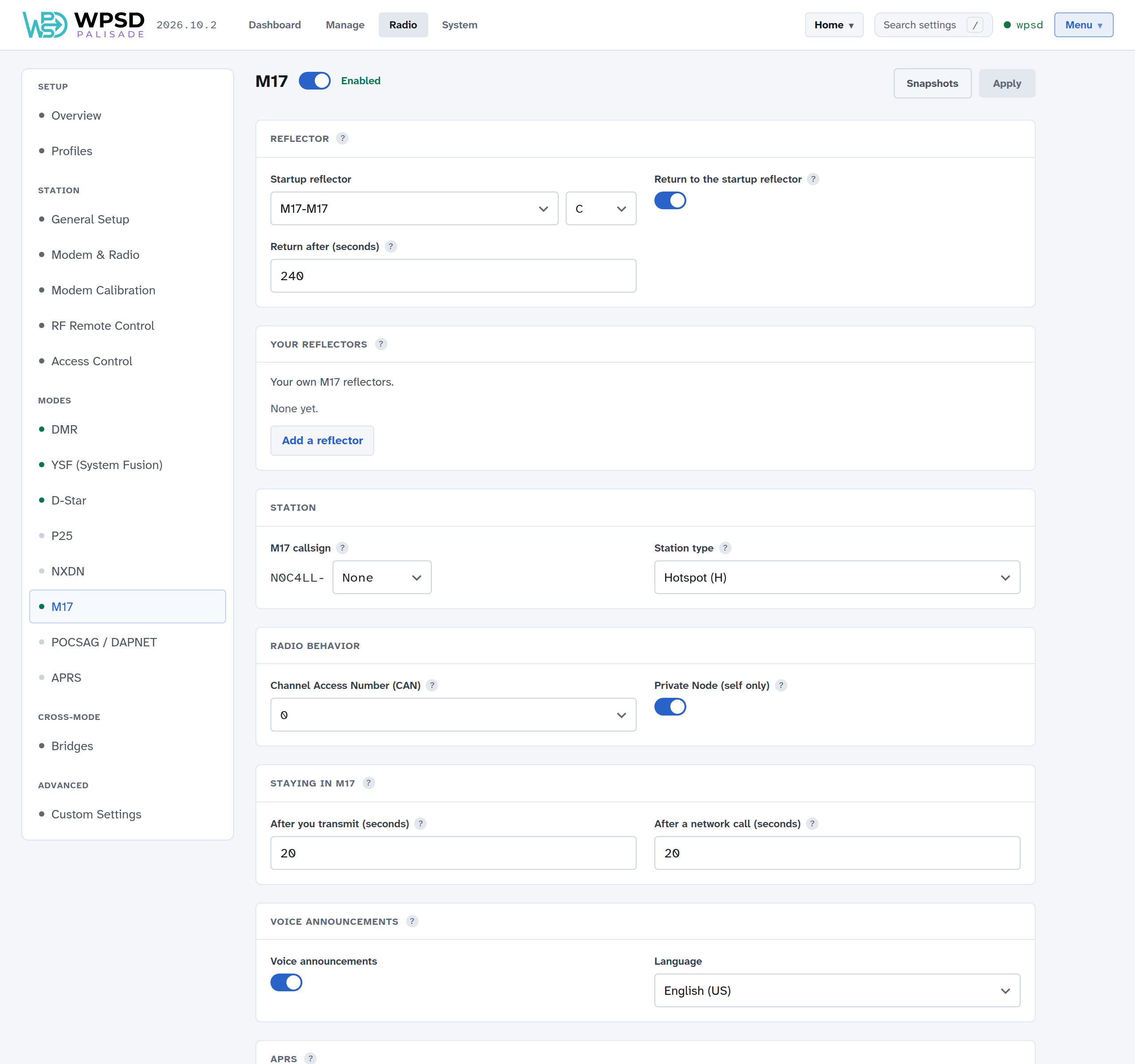The height and width of the screenshot is (1064, 1135).
Task: Open help for Return after (seconds)
Action: pos(391,246)
